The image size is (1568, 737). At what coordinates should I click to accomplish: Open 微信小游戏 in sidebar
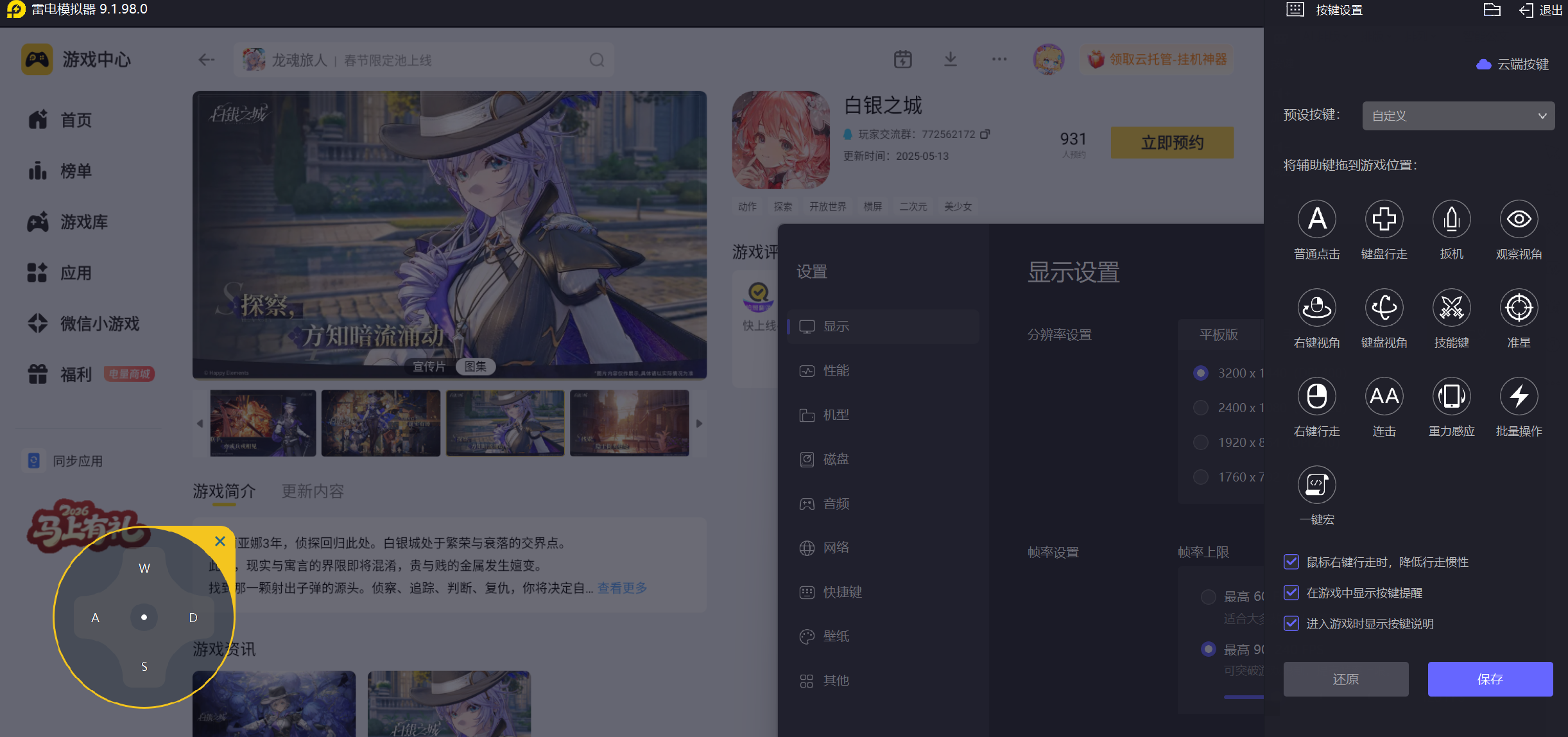[83, 324]
